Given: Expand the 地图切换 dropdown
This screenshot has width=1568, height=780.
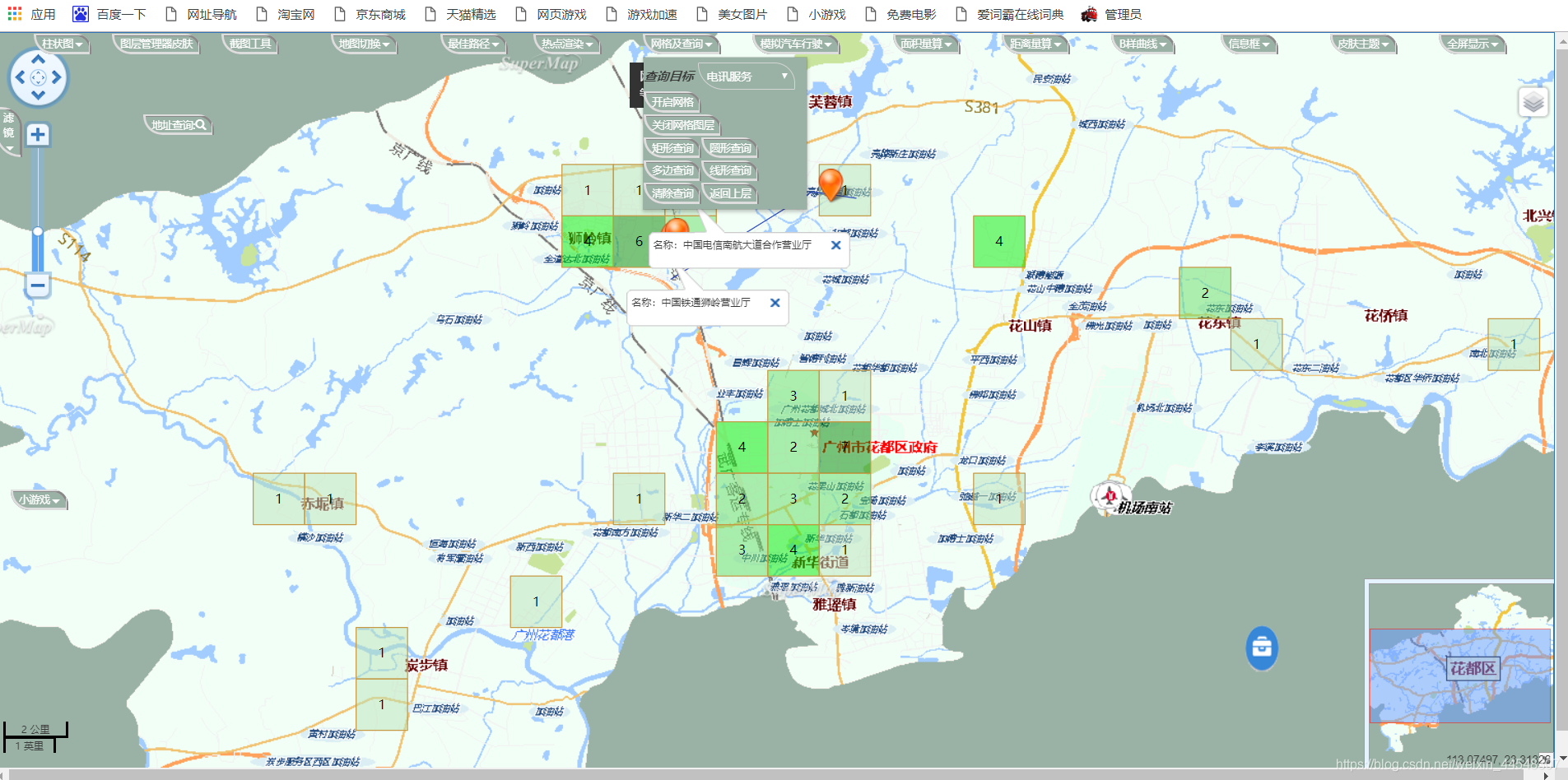Looking at the screenshot, I should [364, 44].
